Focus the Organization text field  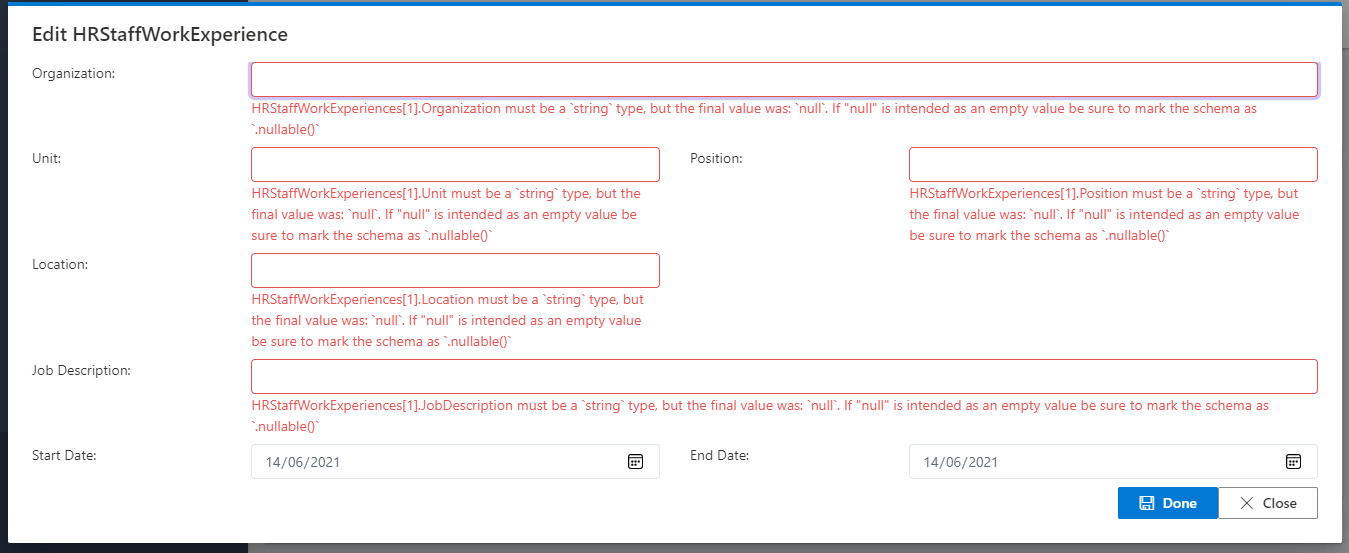coord(783,80)
